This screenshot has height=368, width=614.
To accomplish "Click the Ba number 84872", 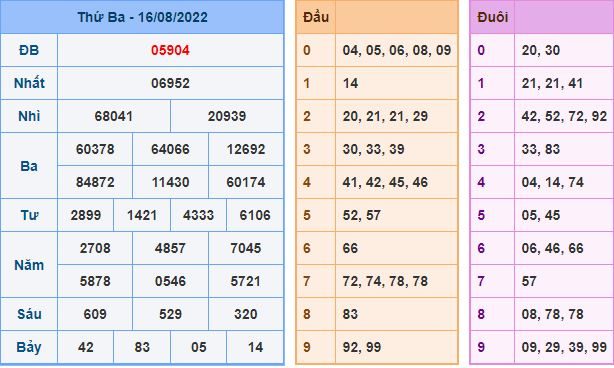I will click(x=95, y=182).
